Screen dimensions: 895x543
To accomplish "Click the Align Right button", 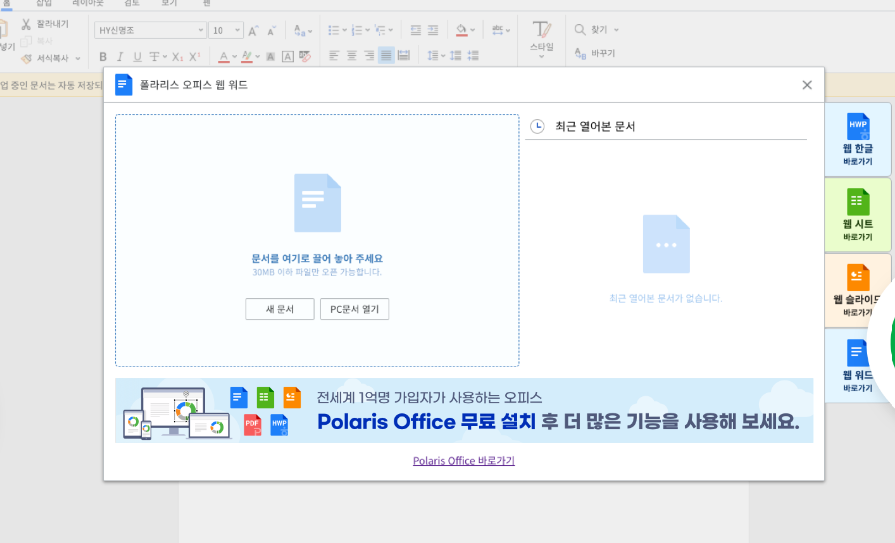I will pyautogui.click(x=369, y=55).
